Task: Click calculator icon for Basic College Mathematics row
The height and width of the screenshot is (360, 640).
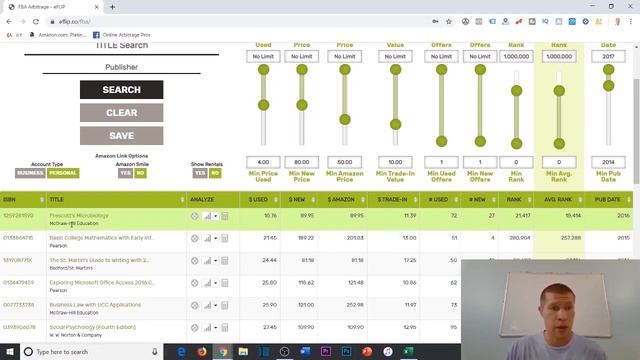Action: (224, 238)
